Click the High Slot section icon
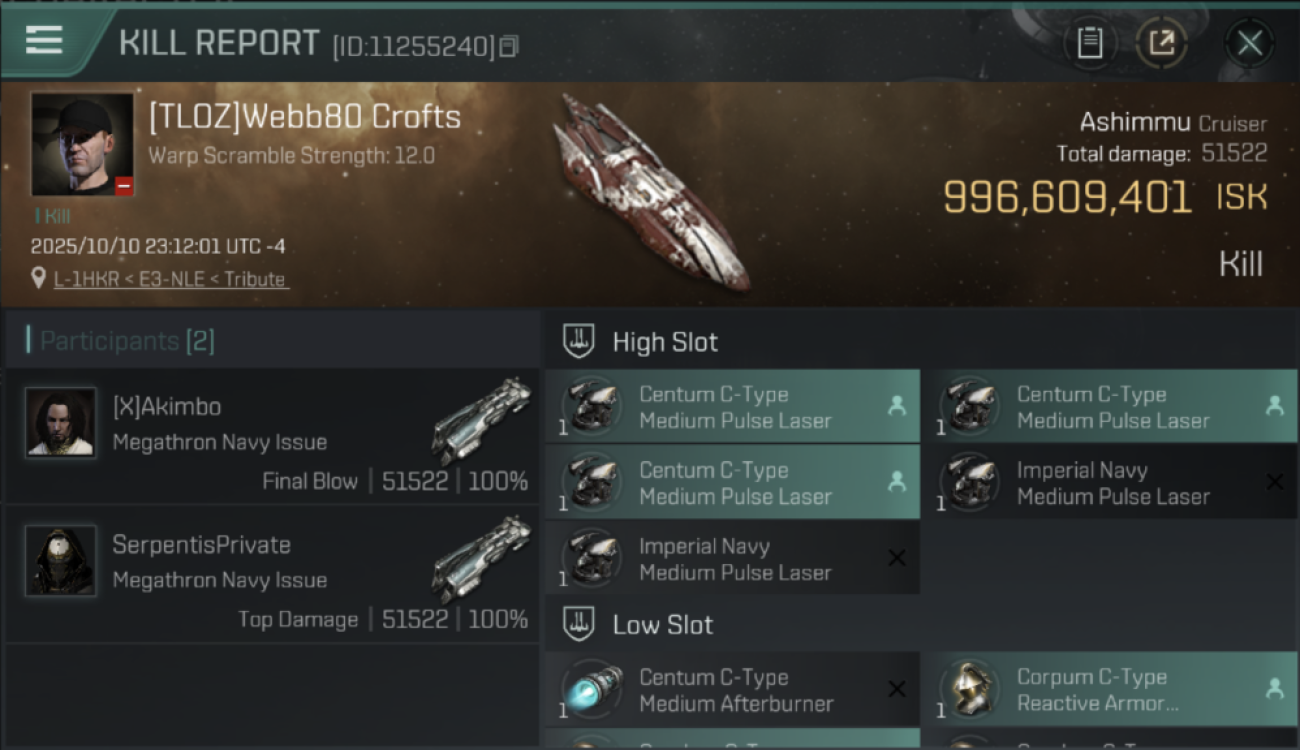 (x=580, y=342)
